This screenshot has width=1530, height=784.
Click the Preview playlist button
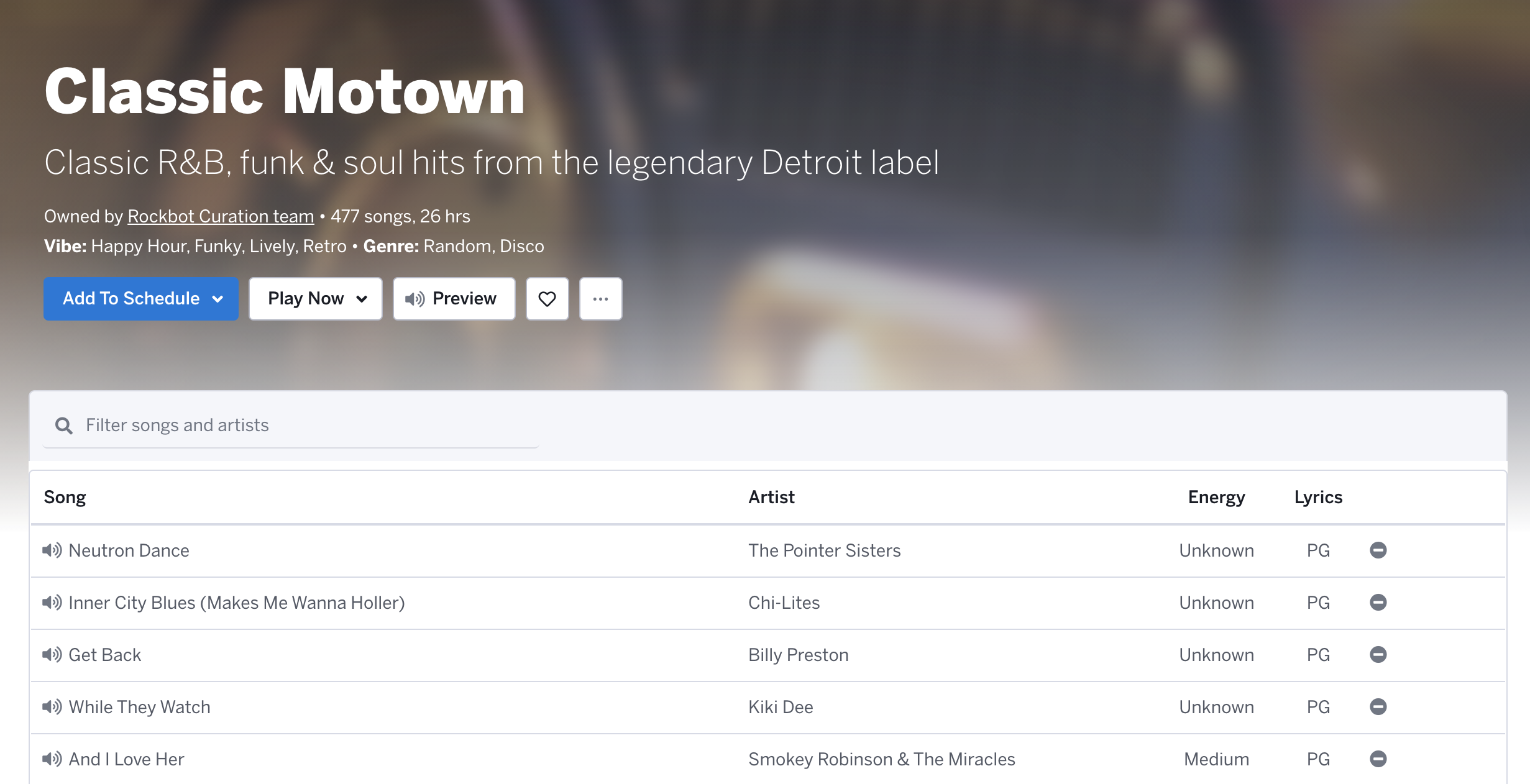[454, 299]
